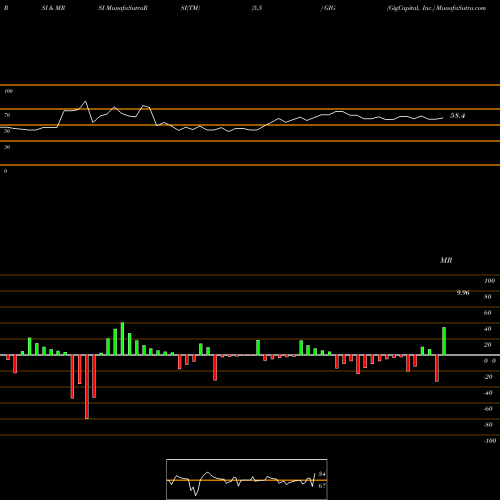The width and height of the screenshot is (500, 500).
Task: Click the -60 label on MR axis
Action: click(x=488, y=409)
